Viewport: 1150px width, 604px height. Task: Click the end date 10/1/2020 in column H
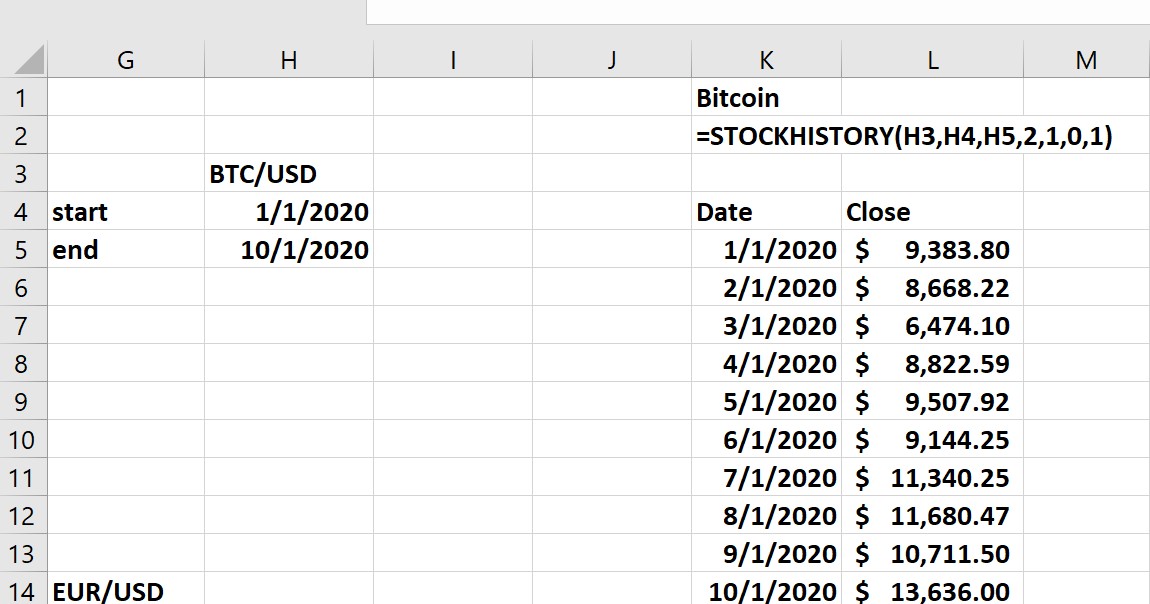(x=288, y=250)
